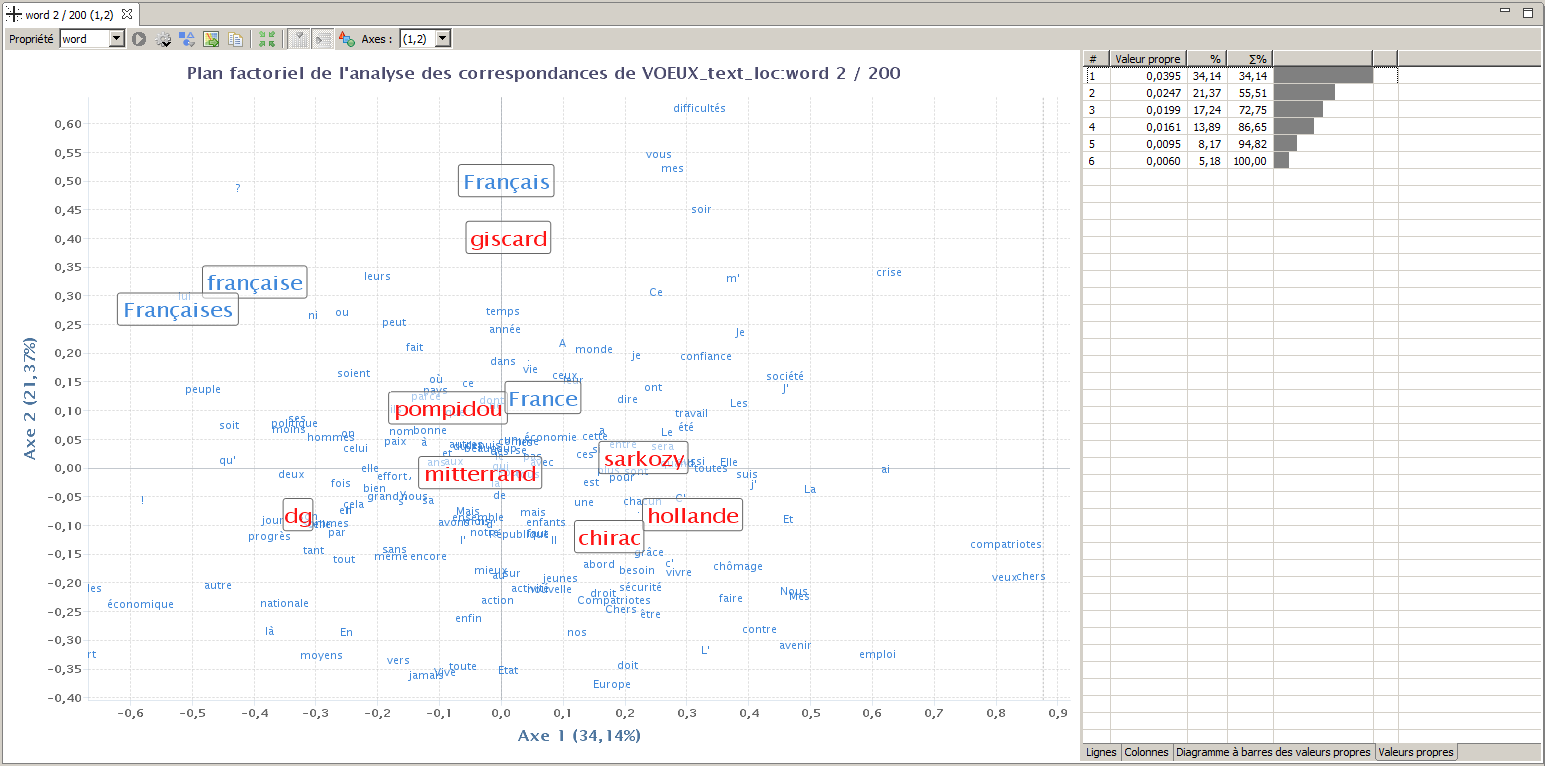The width and height of the screenshot is (1545, 766).
Task: Open the Propriété 'word' dropdown
Action: (116, 39)
